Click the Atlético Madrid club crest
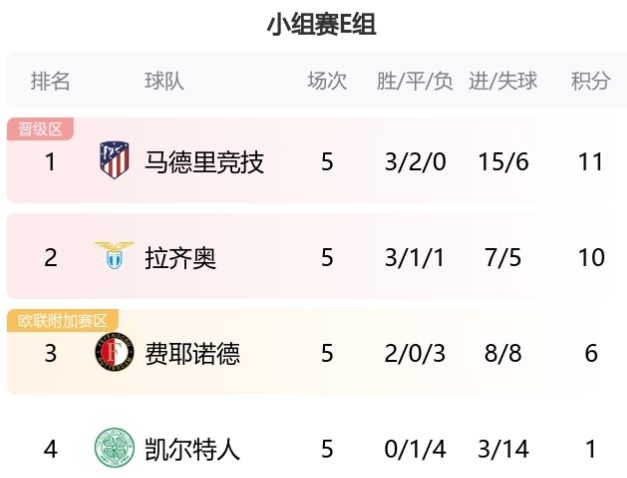 click(114, 160)
